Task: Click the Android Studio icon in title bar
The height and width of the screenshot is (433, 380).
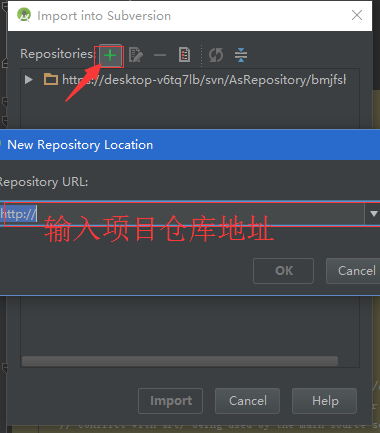Action: (24, 15)
